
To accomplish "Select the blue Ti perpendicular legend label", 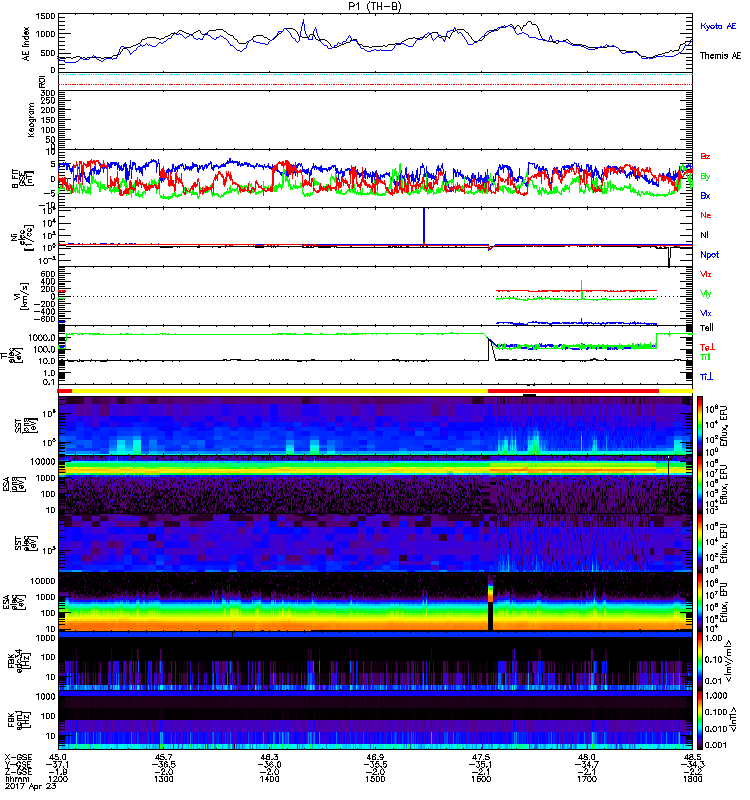I will (x=706, y=377).
